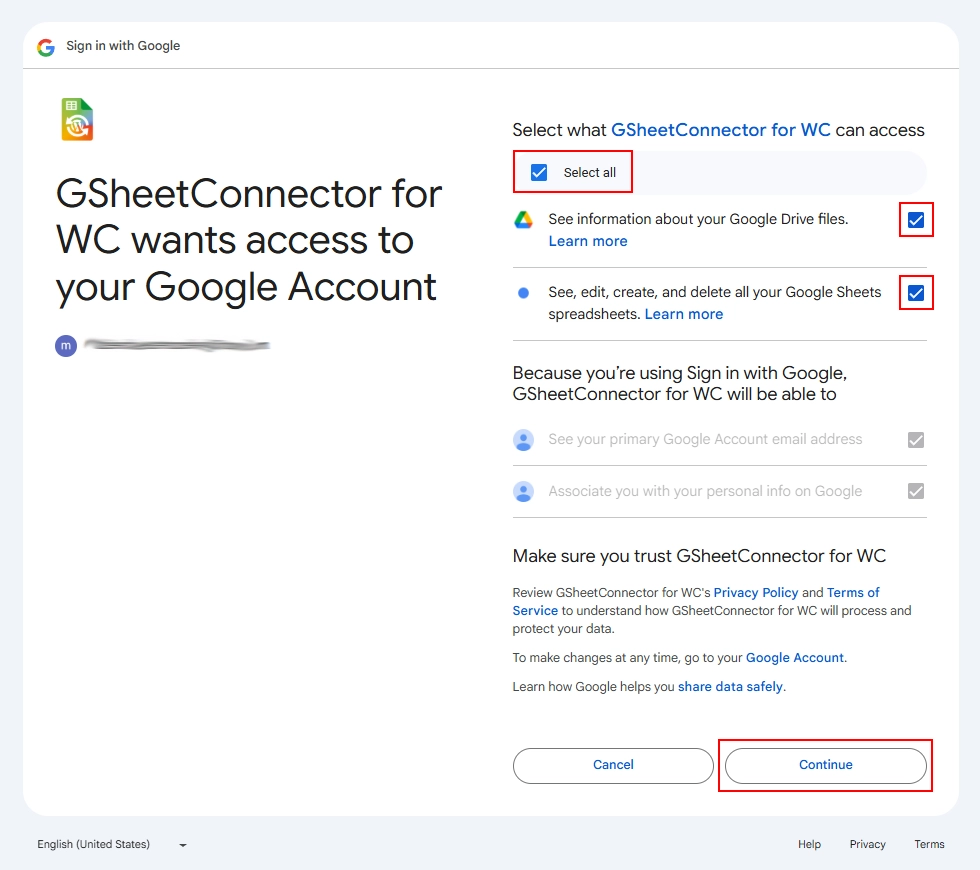The image size is (980, 870).
Task: Click Learn more under Google Drive files
Action: tap(588, 240)
